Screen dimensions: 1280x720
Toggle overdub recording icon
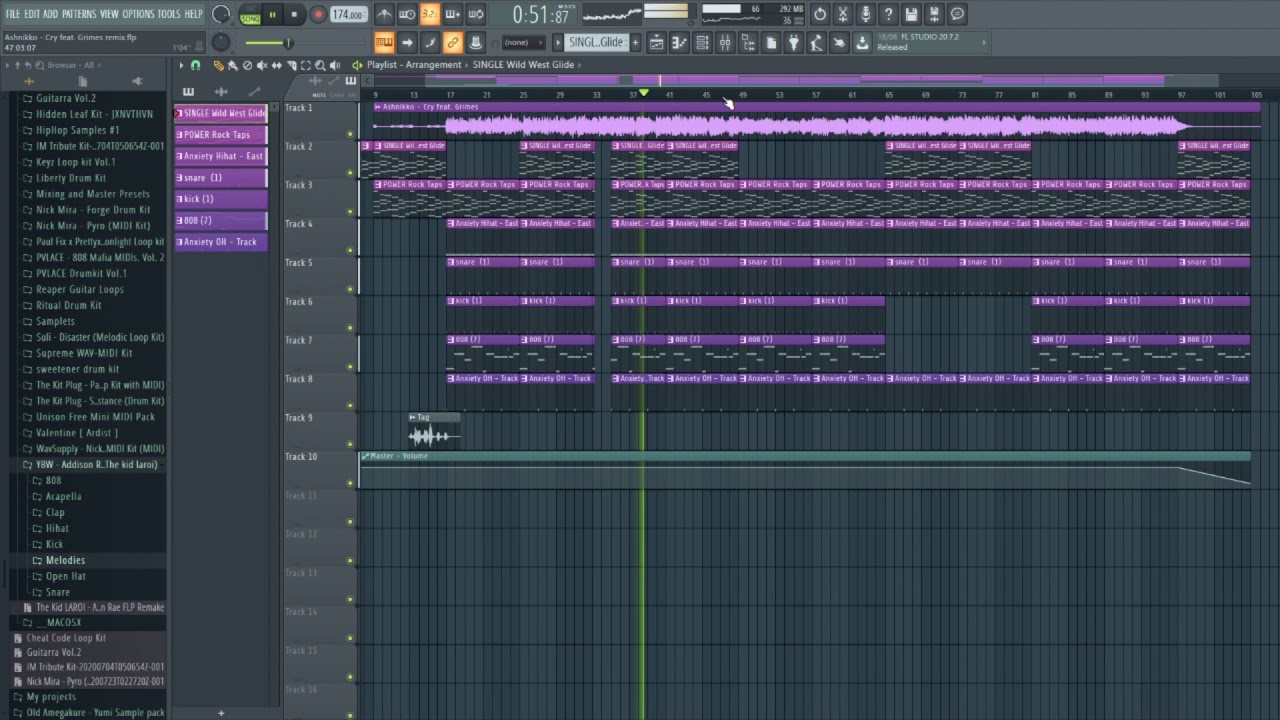[x=453, y=14]
